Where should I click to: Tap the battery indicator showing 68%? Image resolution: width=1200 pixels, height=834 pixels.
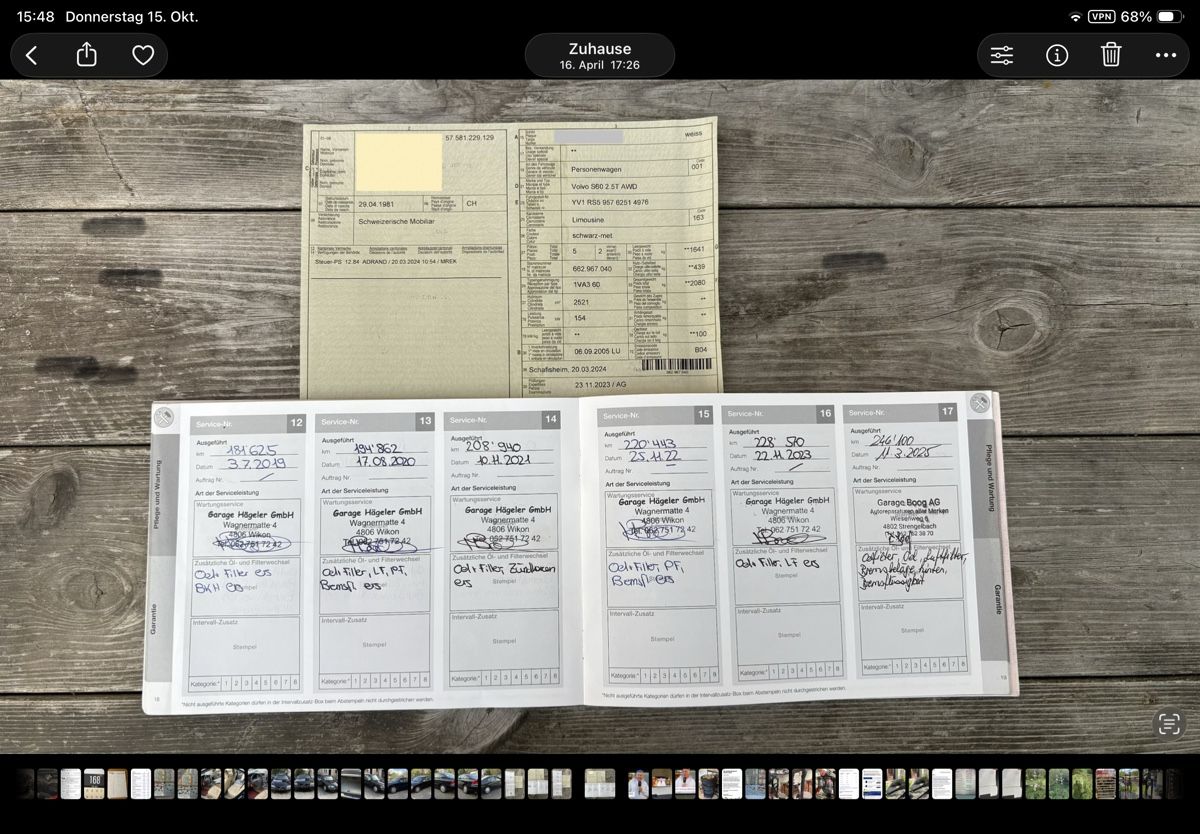pyautogui.click(x=1152, y=17)
